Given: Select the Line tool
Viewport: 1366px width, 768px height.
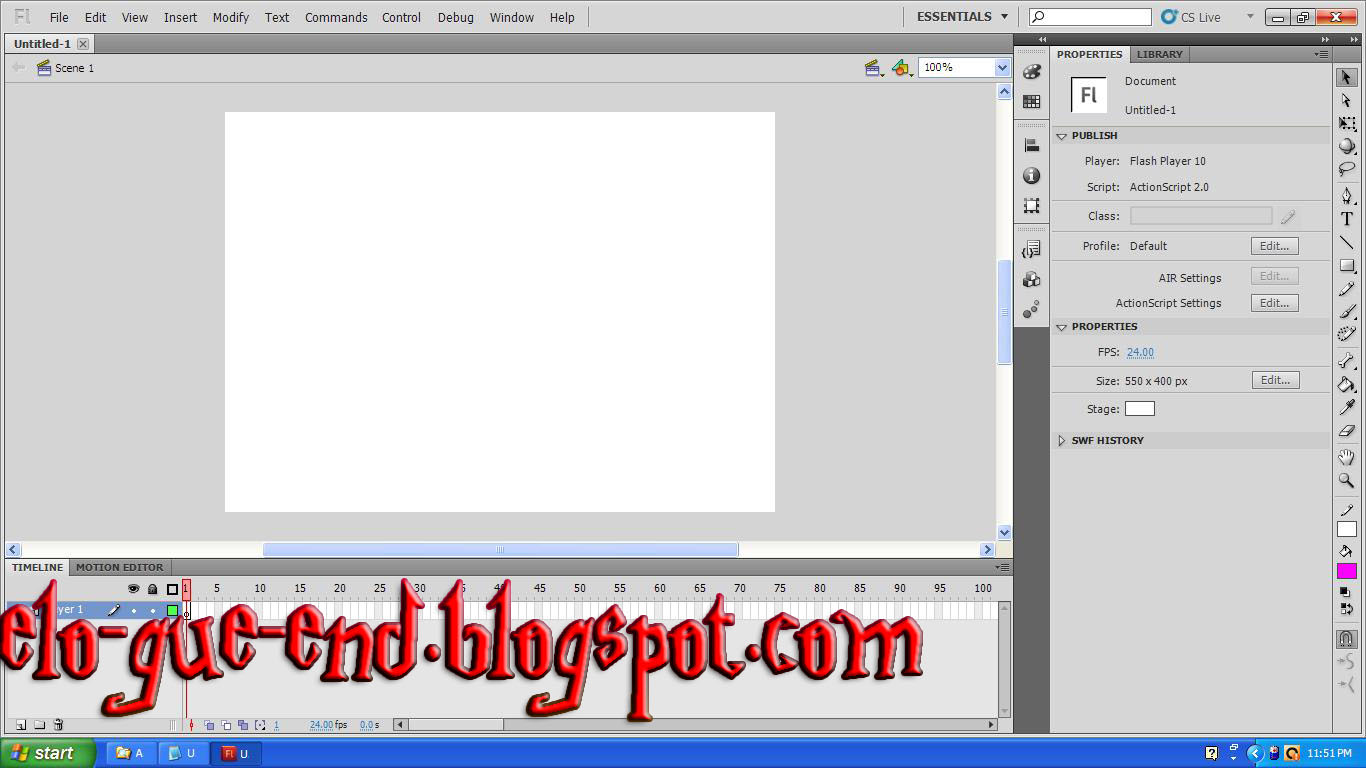Looking at the screenshot, I should pyautogui.click(x=1347, y=242).
